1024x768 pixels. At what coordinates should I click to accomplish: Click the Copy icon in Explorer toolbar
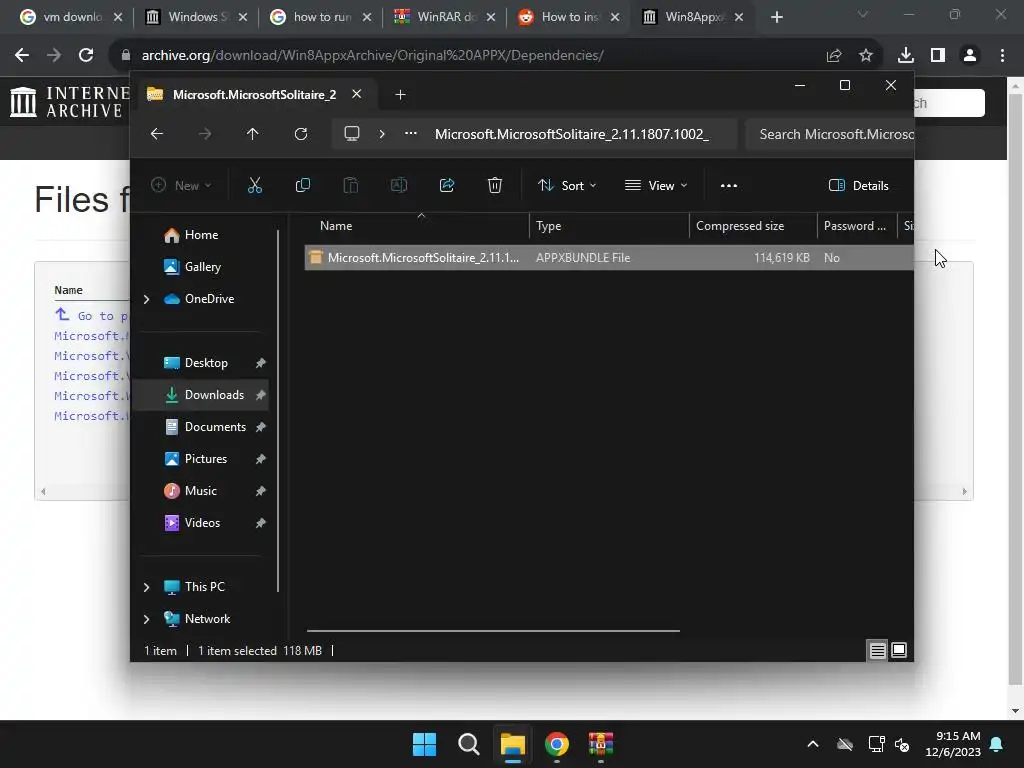pos(302,185)
